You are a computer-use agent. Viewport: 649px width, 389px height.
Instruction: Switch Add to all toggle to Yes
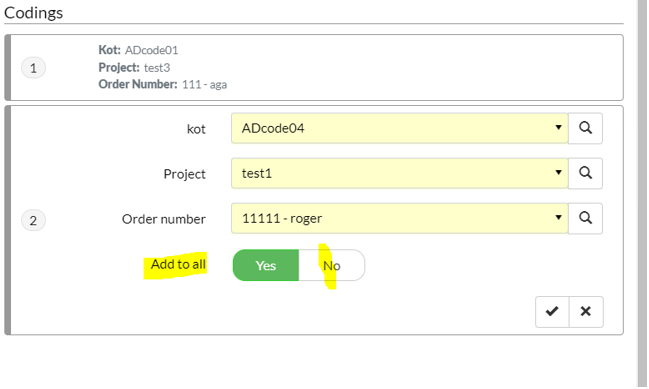(x=266, y=265)
